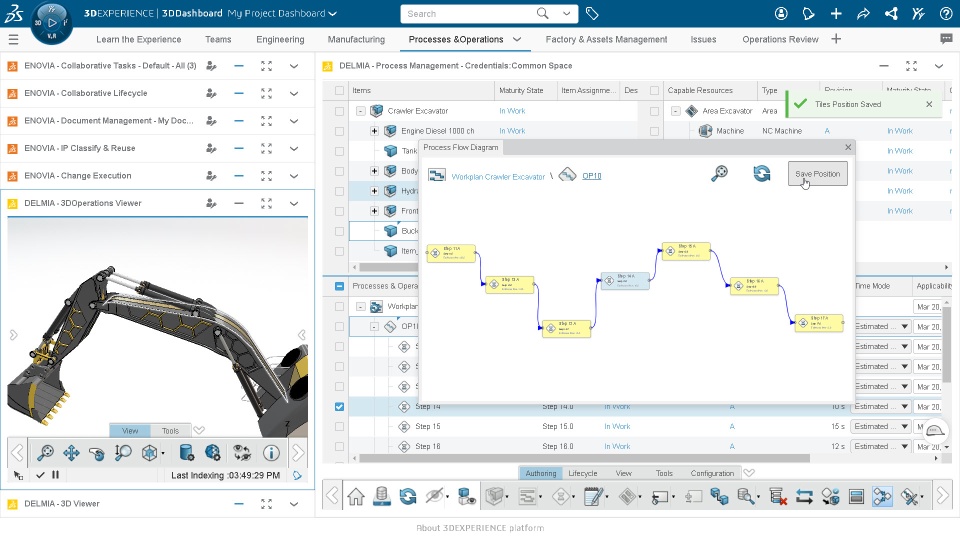Click share icon on ENOVIA Collaborative Lifecycle widget

(x=211, y=93)
